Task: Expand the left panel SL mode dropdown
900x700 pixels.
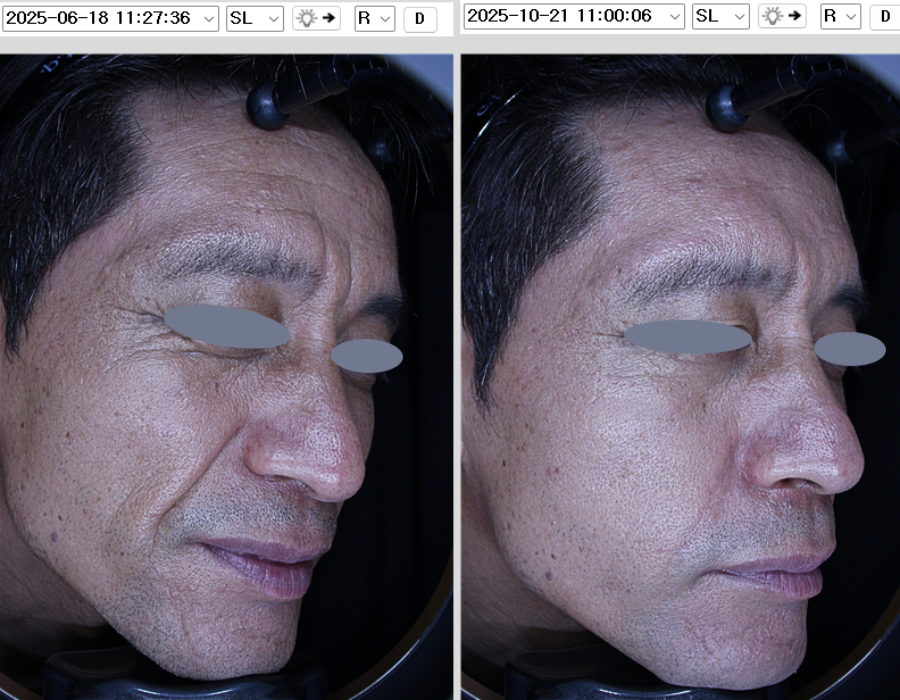Action: pos(255,18)
